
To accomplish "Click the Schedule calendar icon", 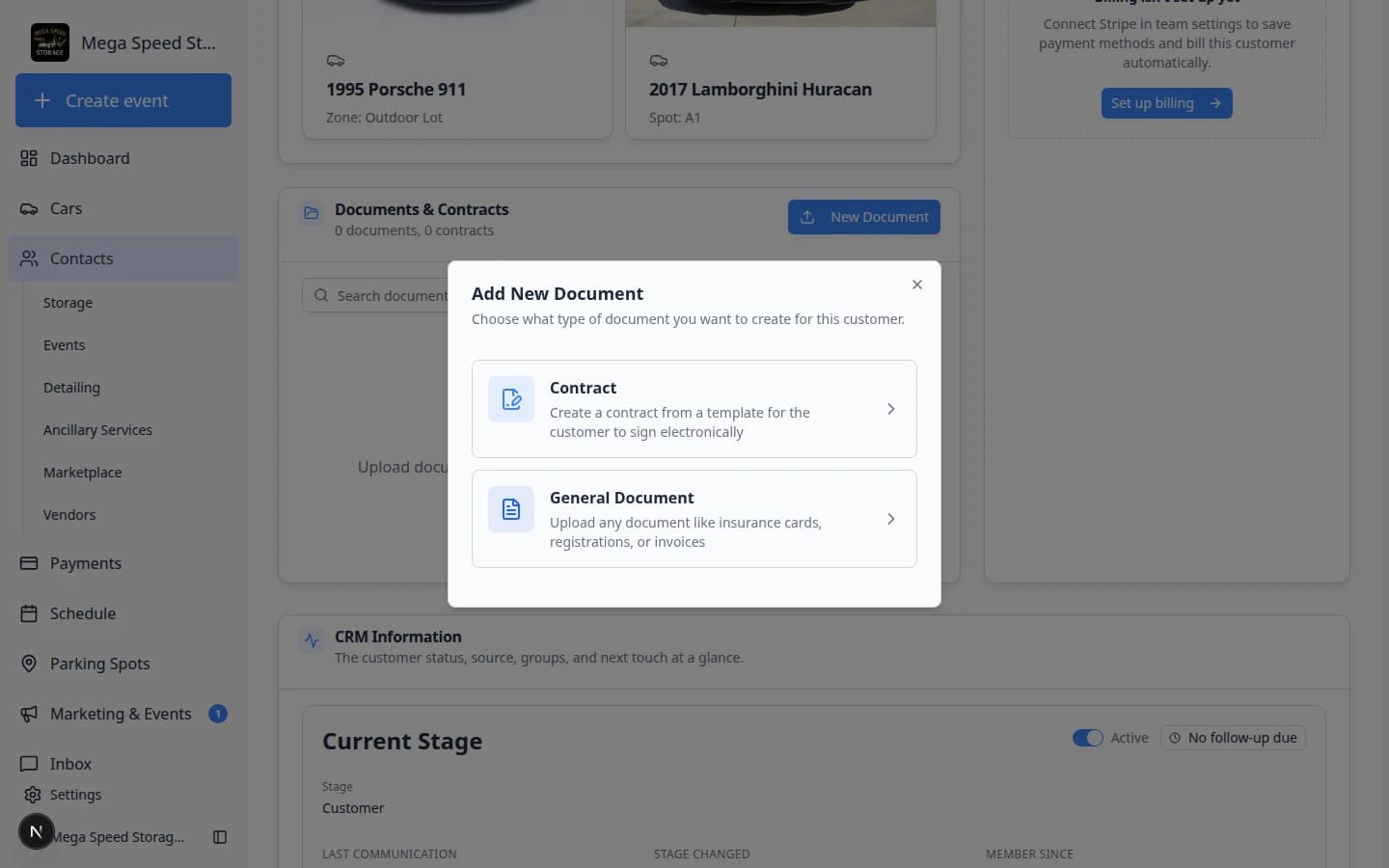I will pyautogui.click(x=29, y=613).
